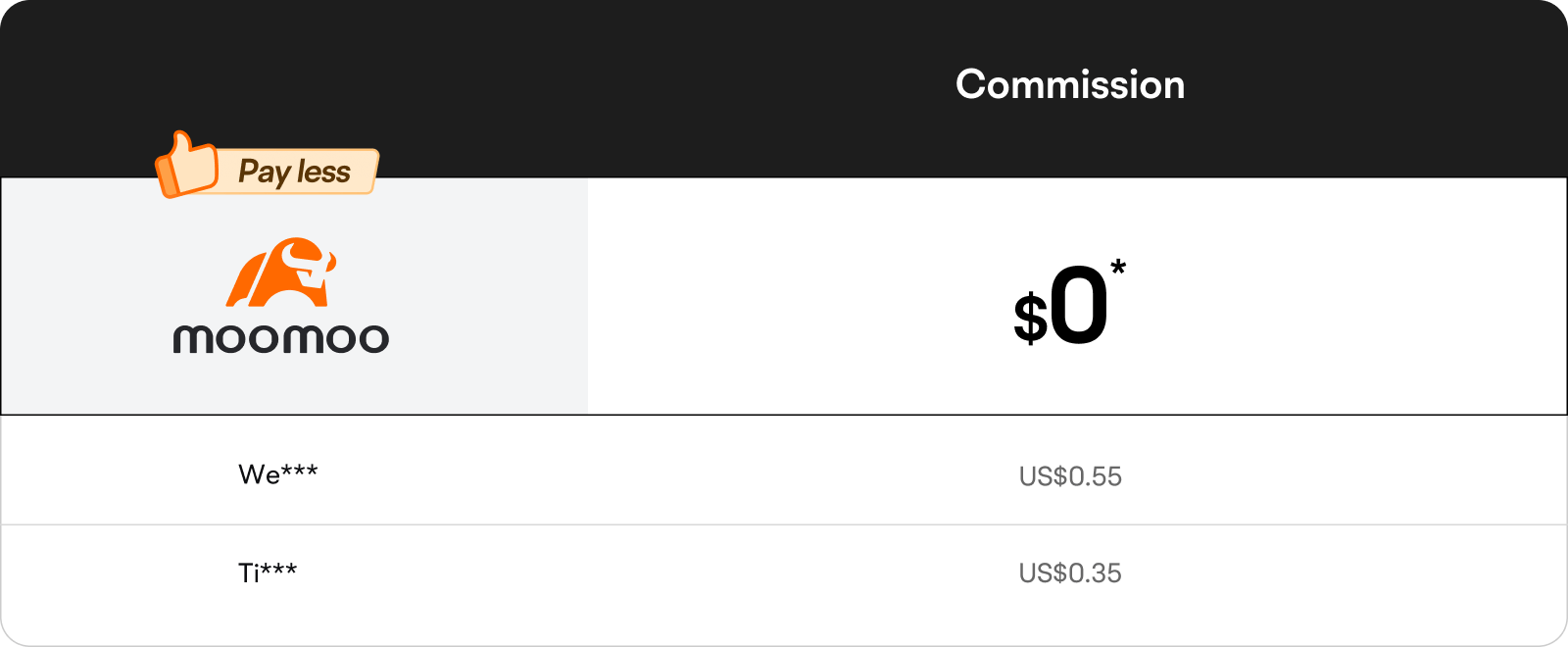Click the orange moomoo bull logo
Image resolution: width=1568 pixels, height=647 pixels.
(x=281, y=272)
